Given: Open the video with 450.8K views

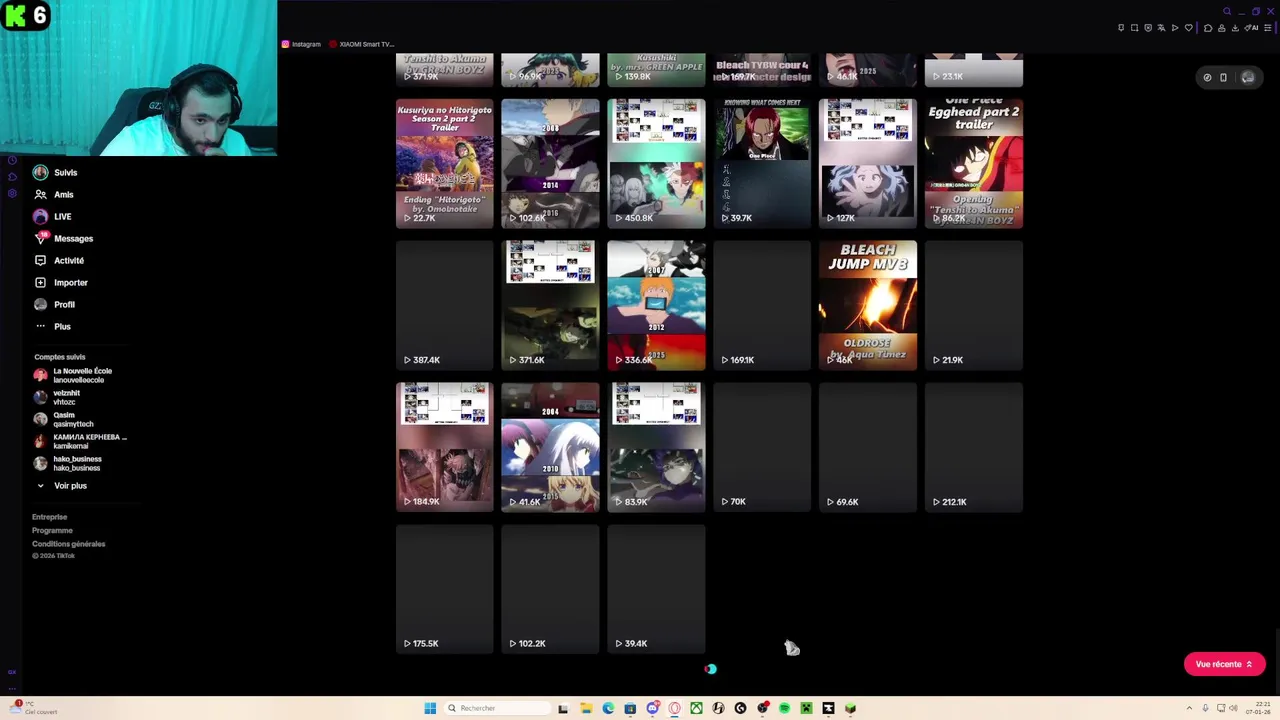Looking at the screenshot, I should (x=656, y=164).
